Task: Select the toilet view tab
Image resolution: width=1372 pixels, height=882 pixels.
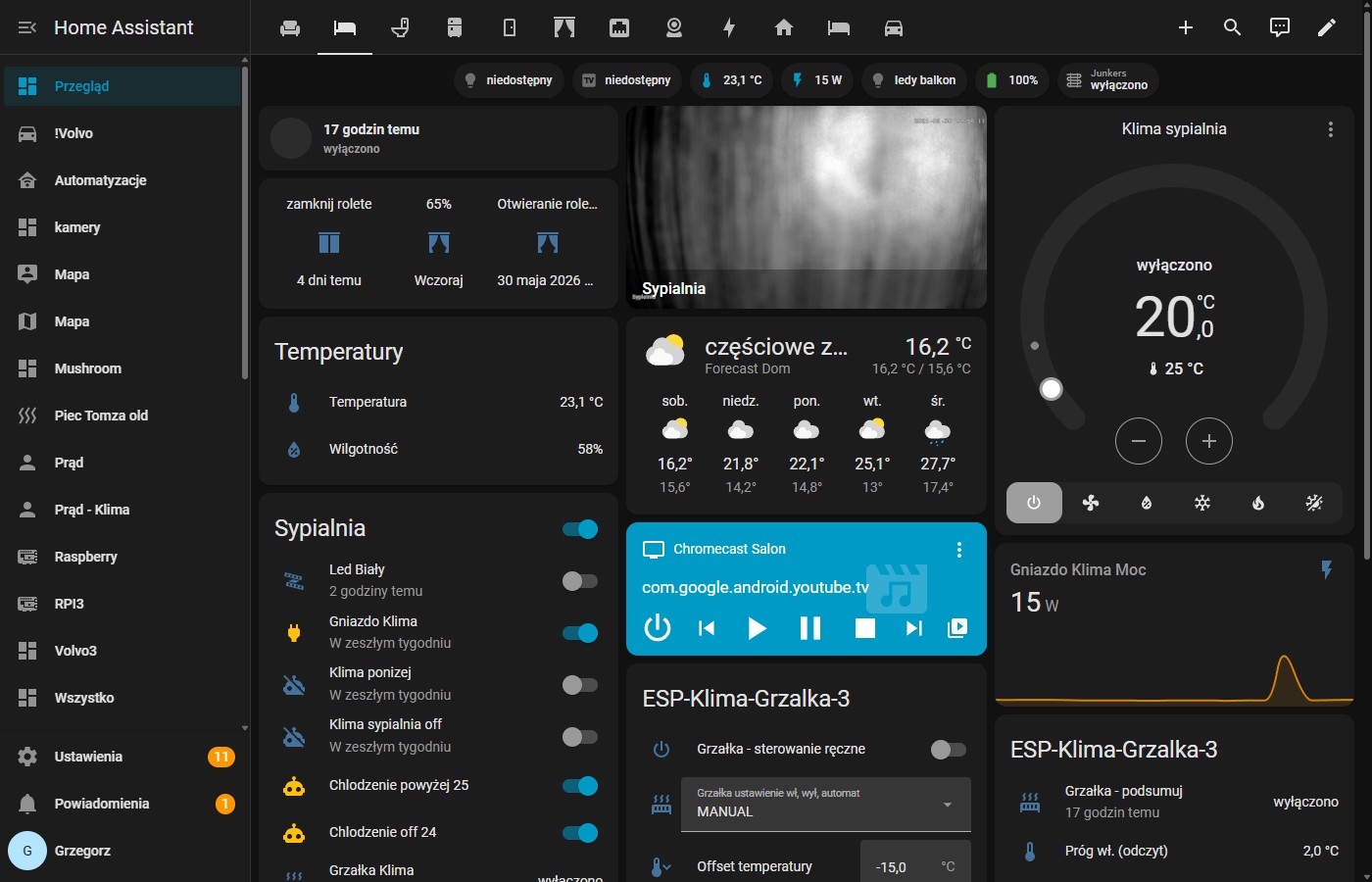Action: click(x=400, y=27)
